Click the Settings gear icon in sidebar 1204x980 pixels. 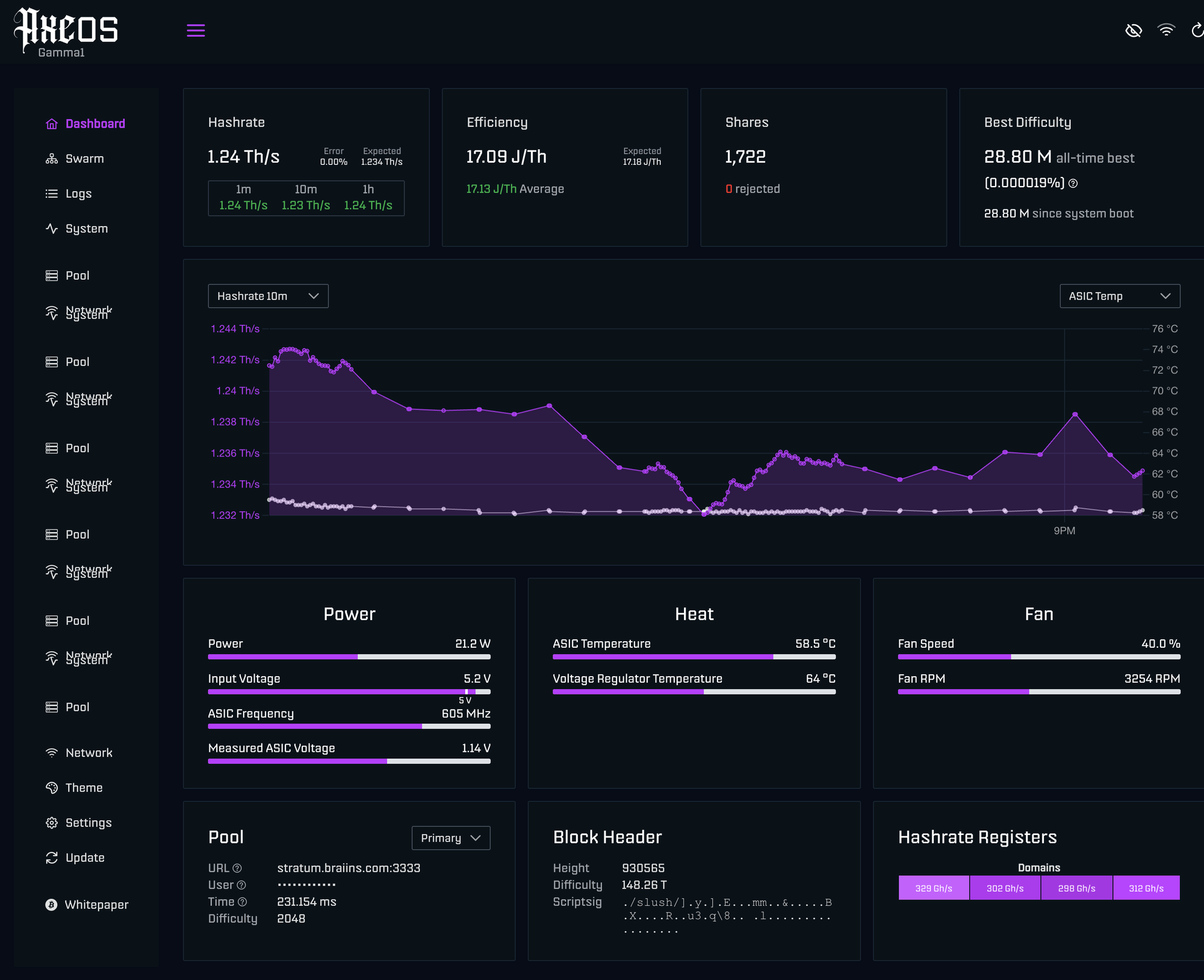[x=52, y=823]
